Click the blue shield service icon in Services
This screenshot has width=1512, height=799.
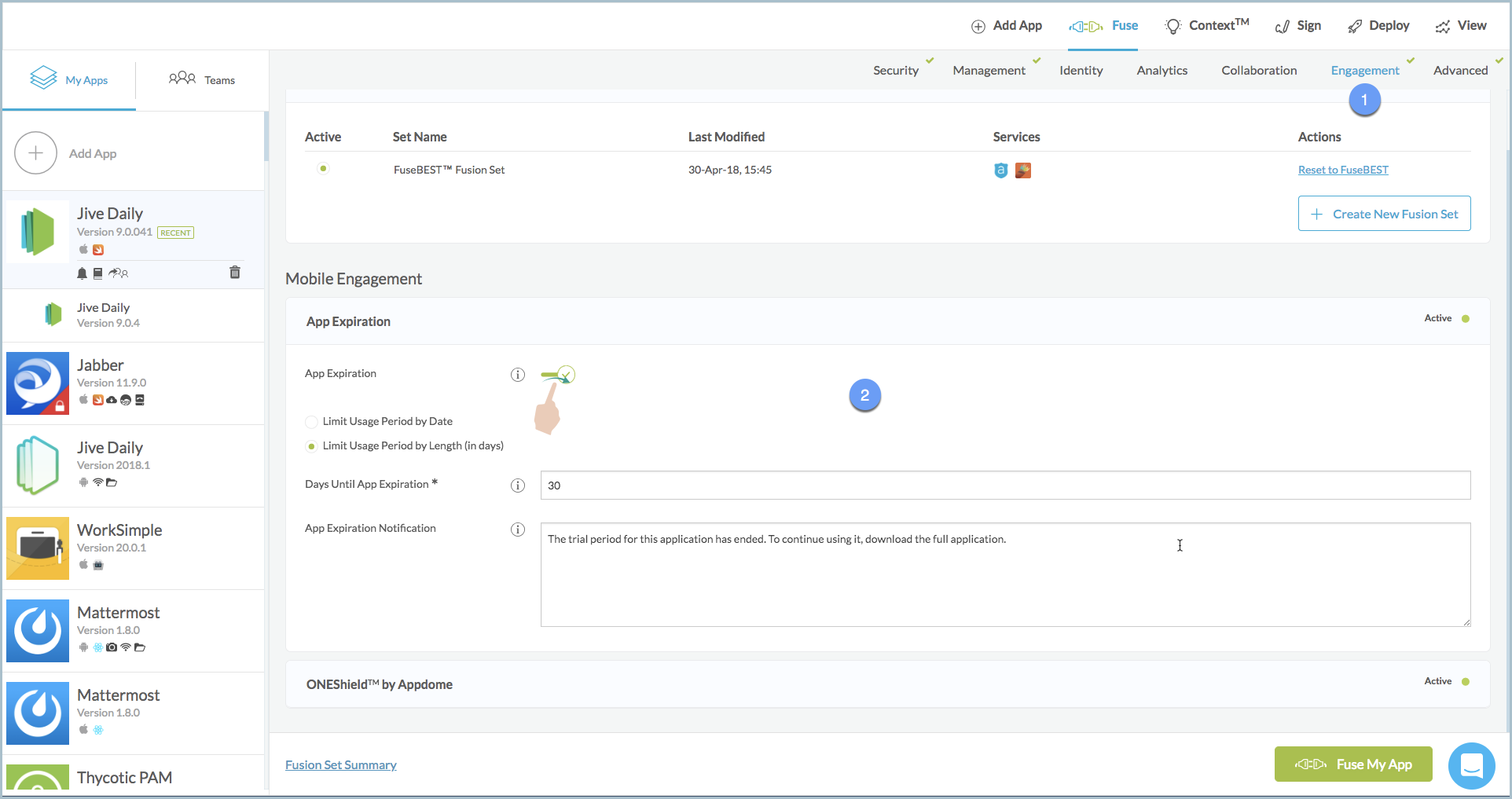(1000, 170)
